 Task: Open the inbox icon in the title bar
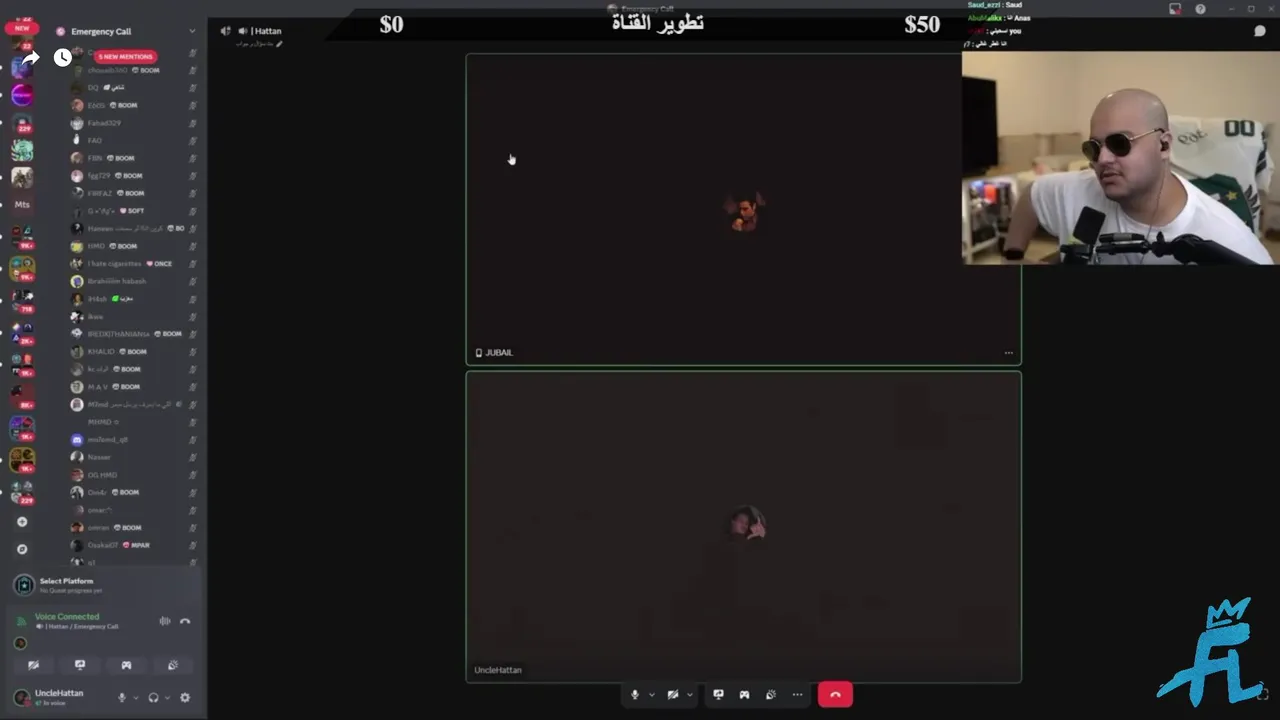[1175, 9]
